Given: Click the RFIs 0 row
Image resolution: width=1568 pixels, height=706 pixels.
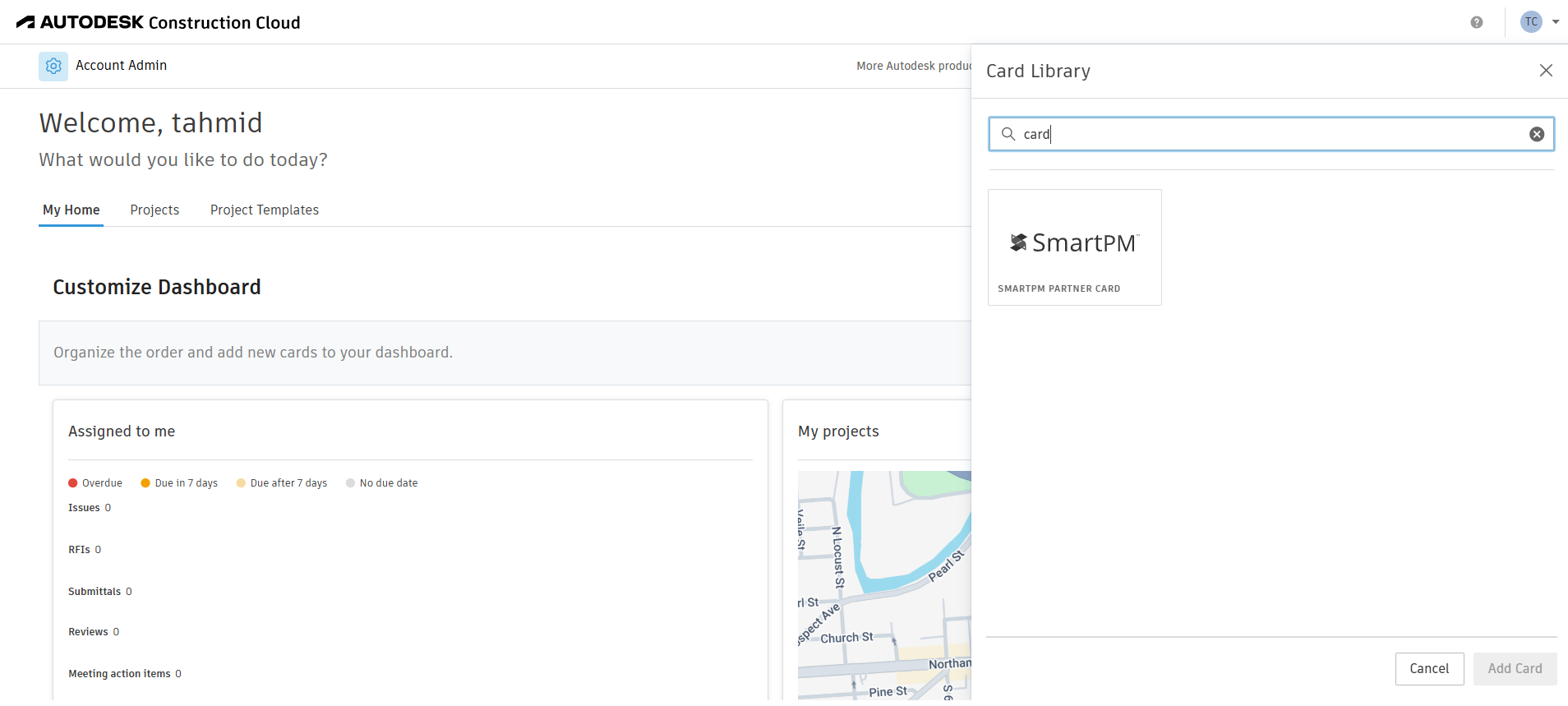Looking at the screenshot, I should (85, 550).
